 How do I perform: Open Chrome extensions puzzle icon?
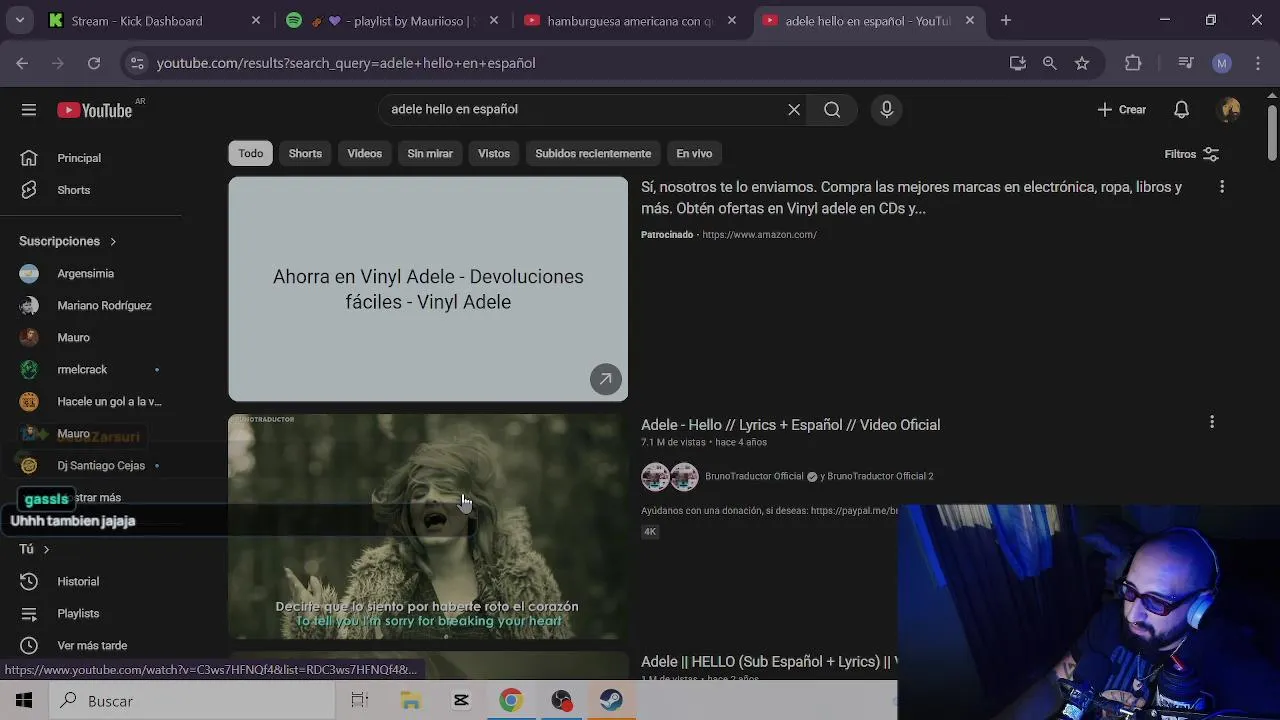coord(1133,63)
